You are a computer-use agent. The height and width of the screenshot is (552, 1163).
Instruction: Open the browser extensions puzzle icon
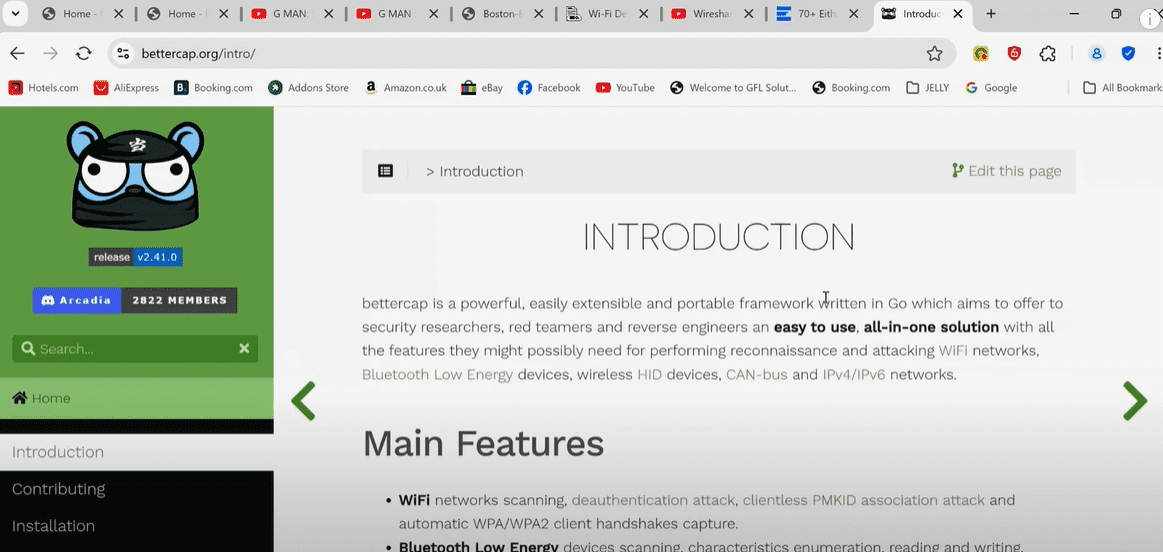pyautogui.click(x=1048, y=54)
